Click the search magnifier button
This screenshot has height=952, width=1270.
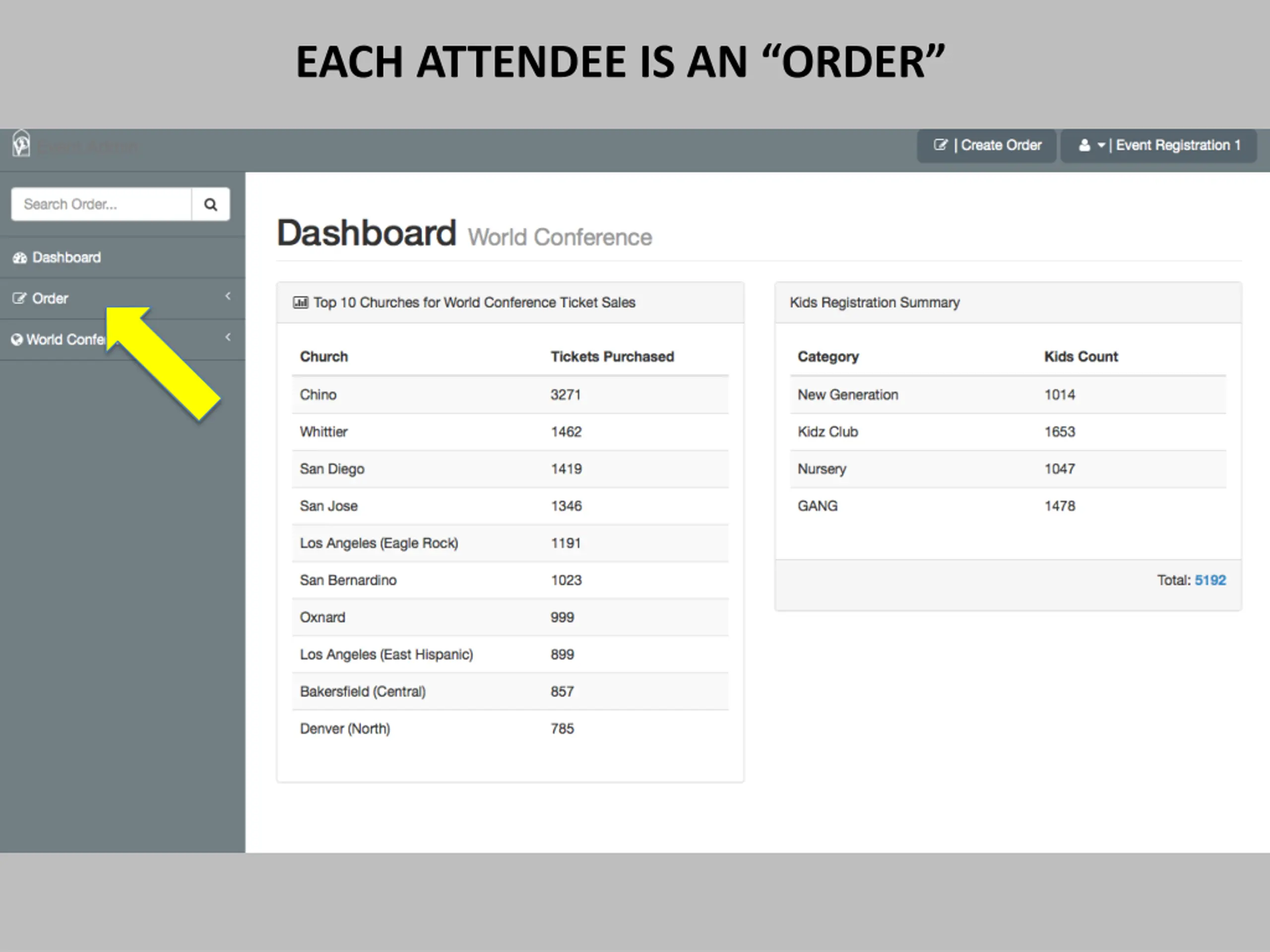pyautogui.click(x=211, y=204)
